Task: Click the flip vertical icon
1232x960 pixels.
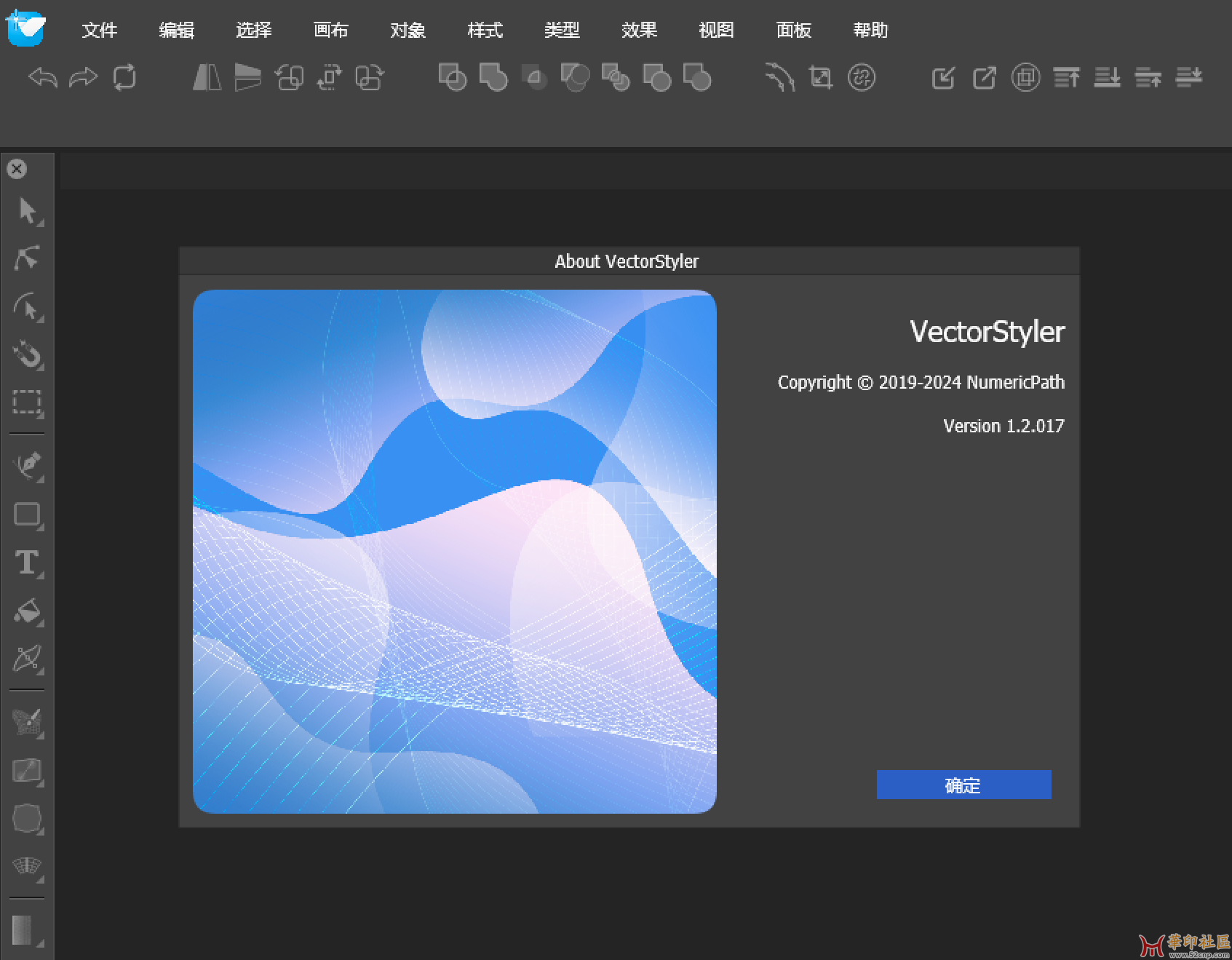Action: pyautogui.click(x=247, y=77)
